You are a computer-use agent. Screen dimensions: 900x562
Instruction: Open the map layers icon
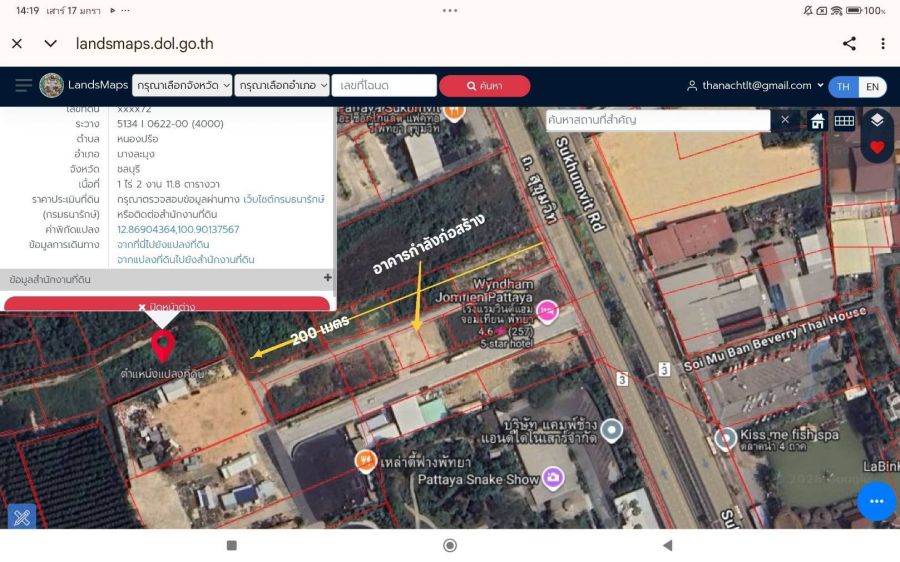(x=877, y=120)
